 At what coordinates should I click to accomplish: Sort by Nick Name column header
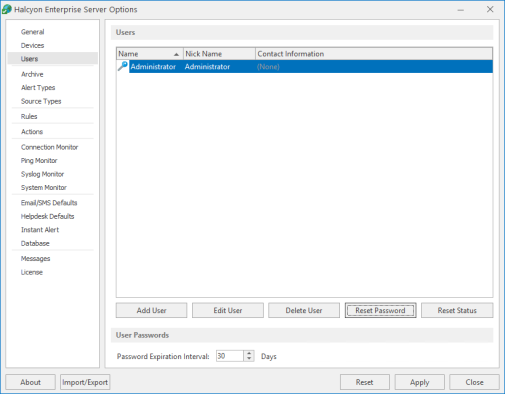(219, 54)
